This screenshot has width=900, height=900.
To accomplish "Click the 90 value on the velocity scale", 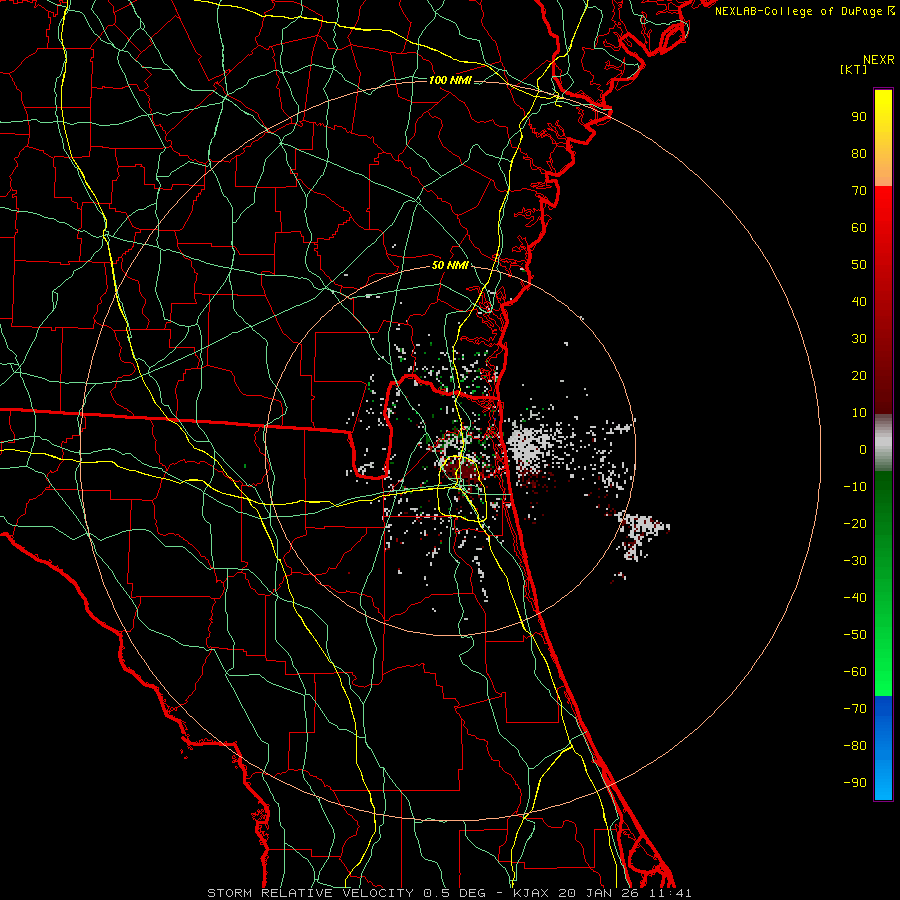I will coord(859,117).
